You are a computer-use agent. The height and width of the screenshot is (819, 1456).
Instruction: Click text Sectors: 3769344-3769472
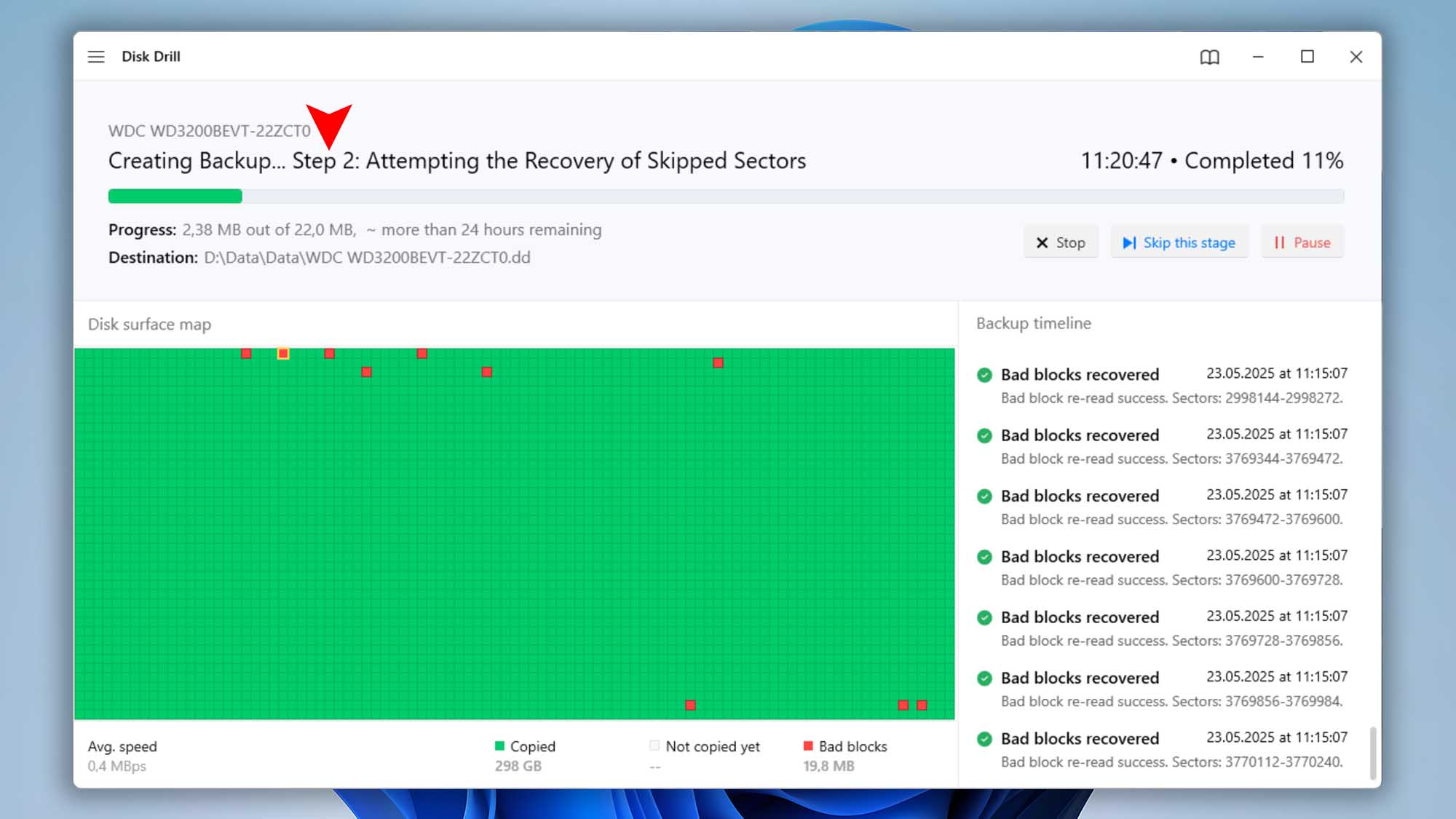1257,459
